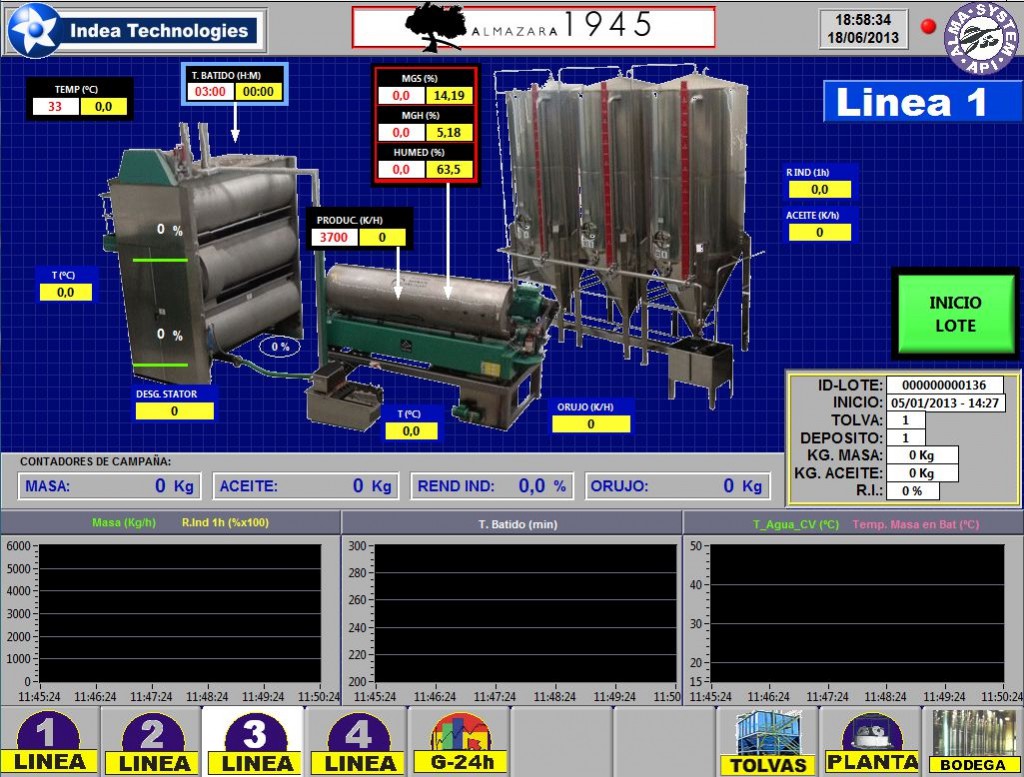Screen dimensions: 1024x777
Task: Click the decanter T (ºC) value below machine
Action: (x=411, y=431)
